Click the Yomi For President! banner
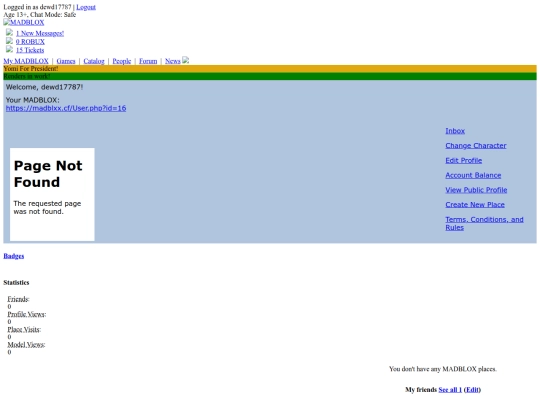Screen dimensions: 540x405 pyautogui.click(x=270, y=69)
